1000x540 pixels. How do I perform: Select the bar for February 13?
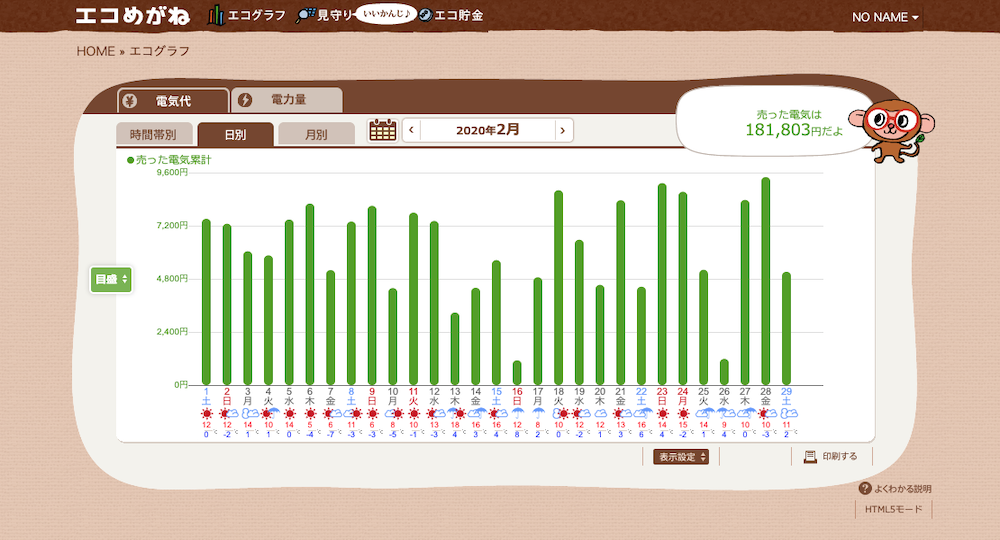point(455,349)
